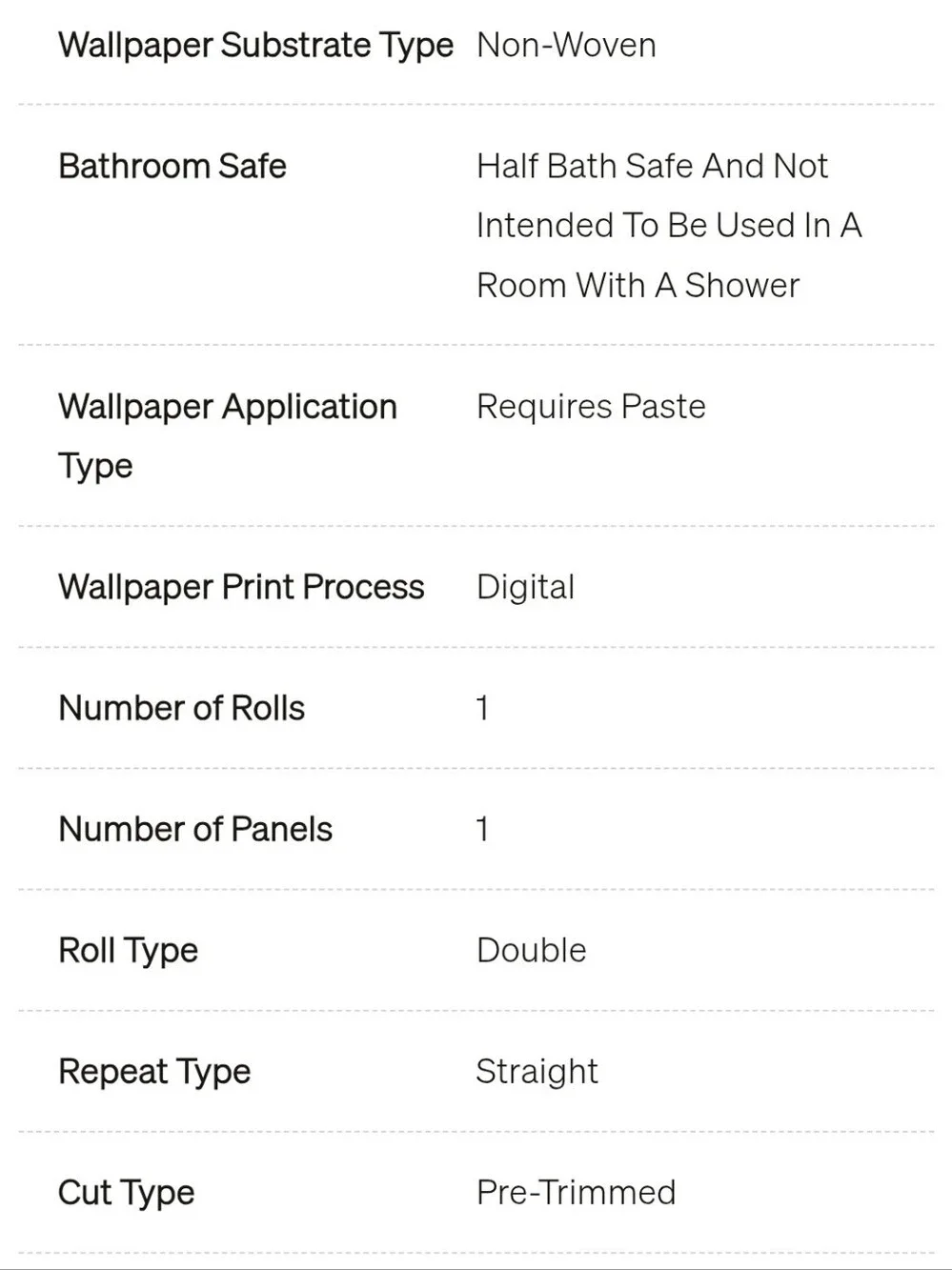Select the Wallpaper Substrate Type label
The image size is (952, 1270).
(x=255, y=46)
